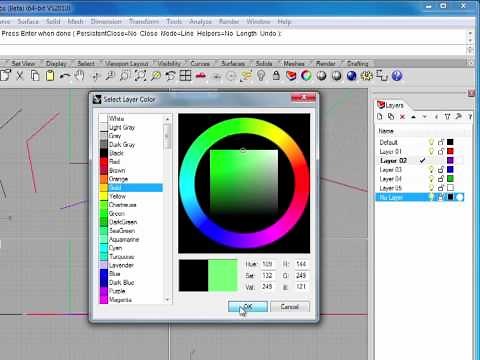Viewport: 480px width, 360px height.
Task: Click Cancel in Select Layer Color dialog
Action: click(290, 307)
